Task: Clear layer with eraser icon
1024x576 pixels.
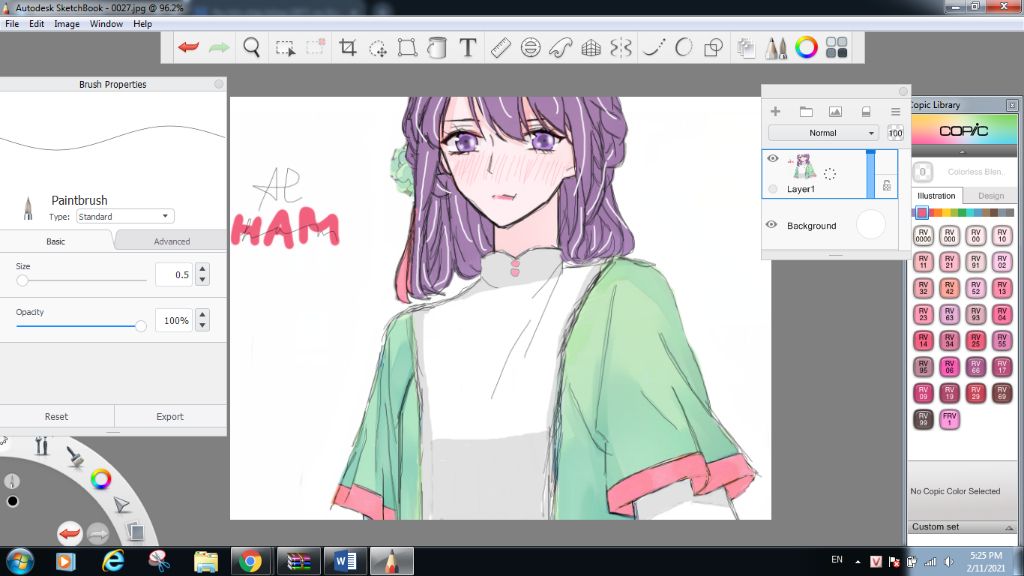Action: pos(866,112)
